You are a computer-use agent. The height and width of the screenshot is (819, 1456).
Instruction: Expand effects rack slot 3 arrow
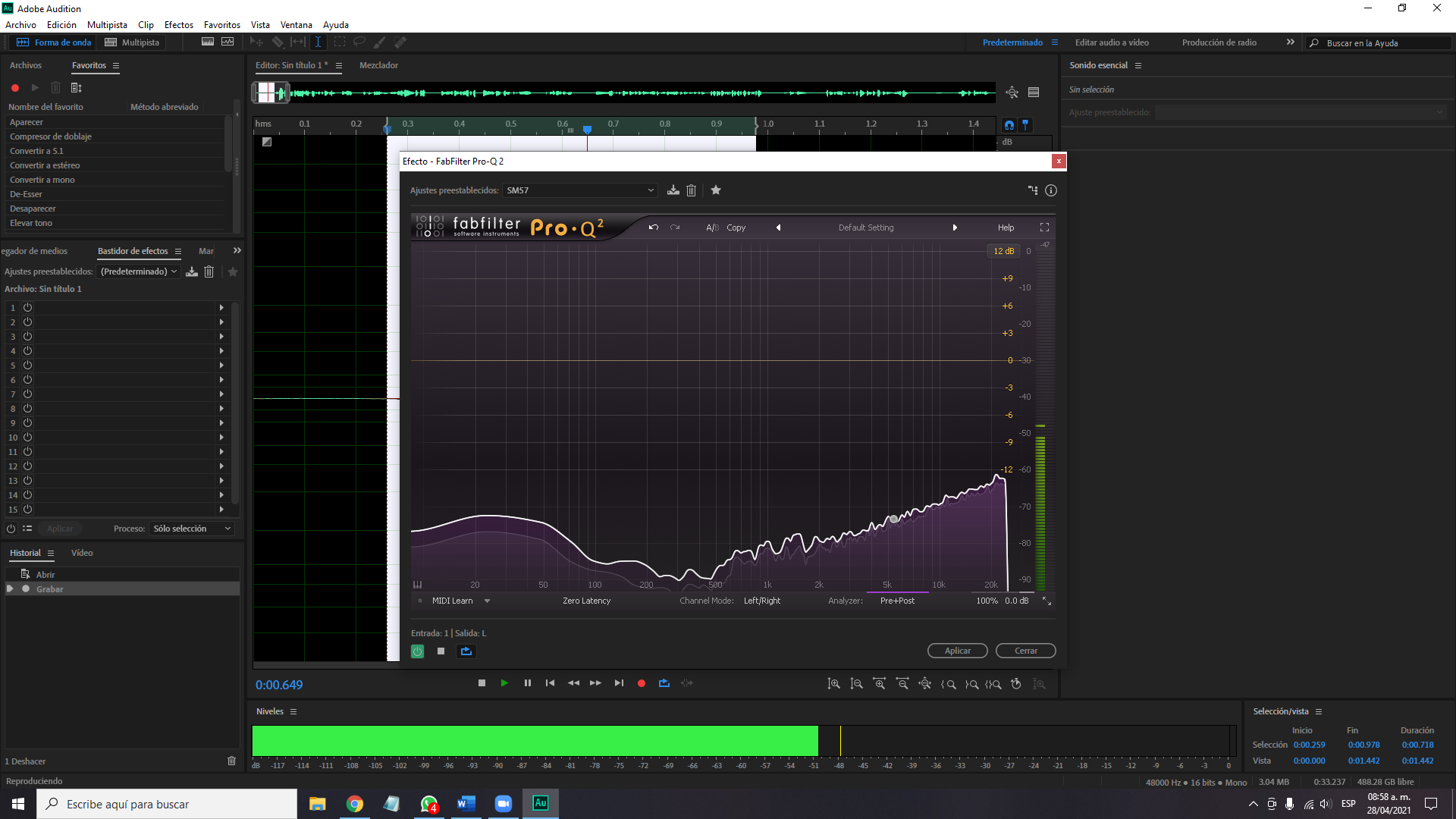(x=221, y=336)
